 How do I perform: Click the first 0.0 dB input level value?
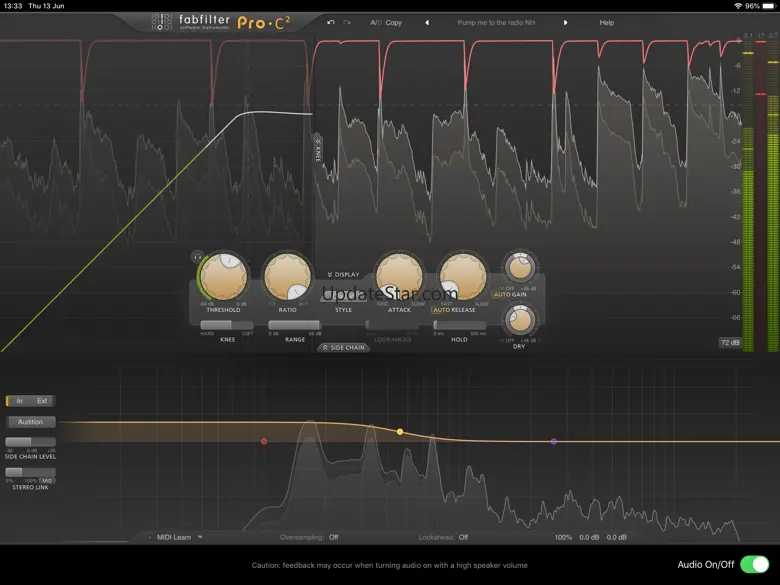click(589, 537)
